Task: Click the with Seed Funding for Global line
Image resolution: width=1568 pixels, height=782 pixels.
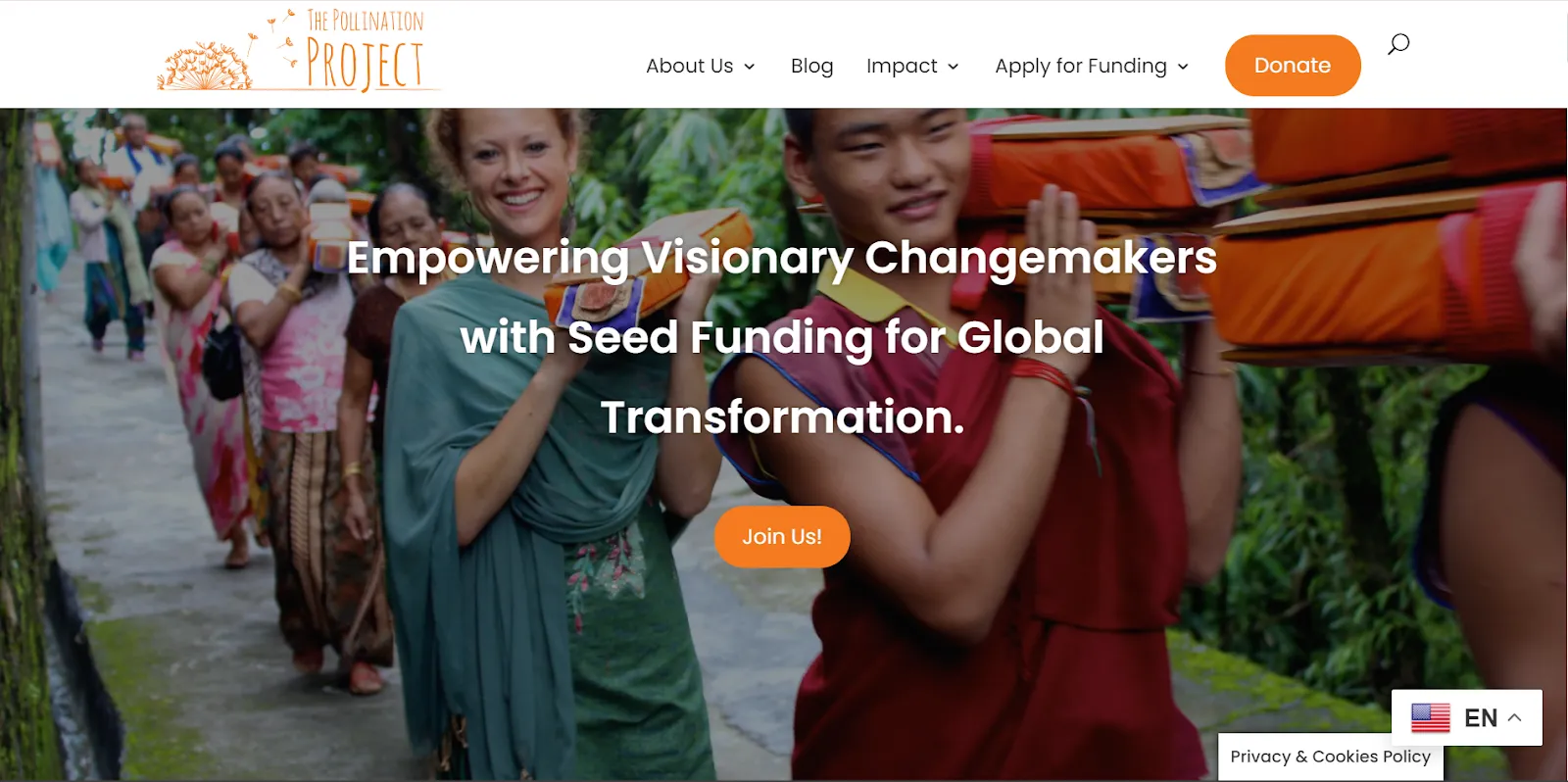Action: click(782, 338)
